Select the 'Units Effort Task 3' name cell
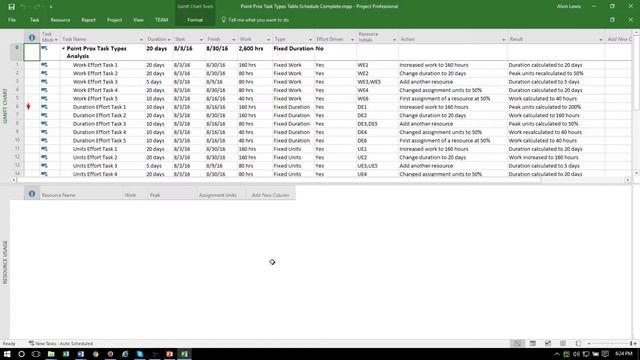This screenshot has width=640, height=360. pyautogui.click(x=103, y=166)
